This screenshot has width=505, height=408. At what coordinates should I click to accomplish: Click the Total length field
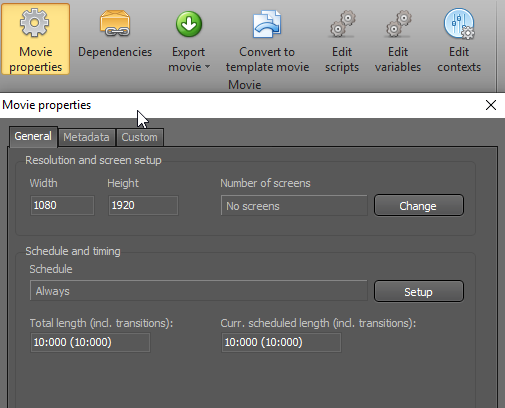tap(90, 342)
